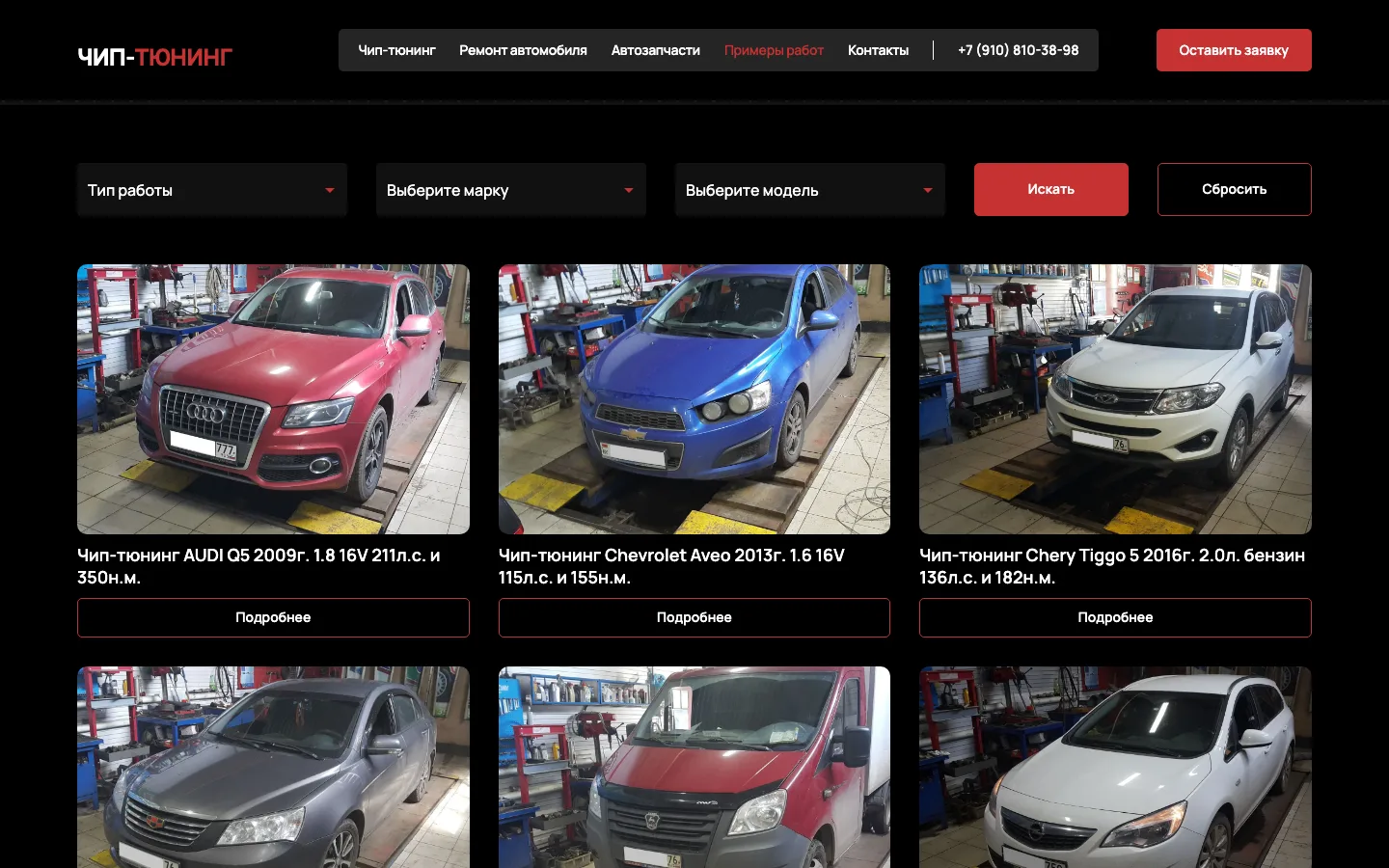Open the Контакты page
The height and width of the screenshot is (868, 1389).
pos(878,50)
